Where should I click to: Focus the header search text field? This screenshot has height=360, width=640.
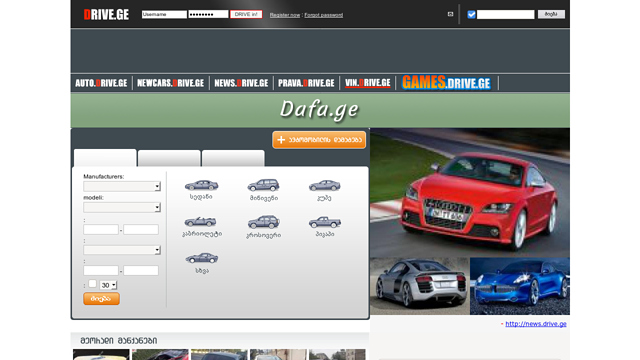[506, 15]
